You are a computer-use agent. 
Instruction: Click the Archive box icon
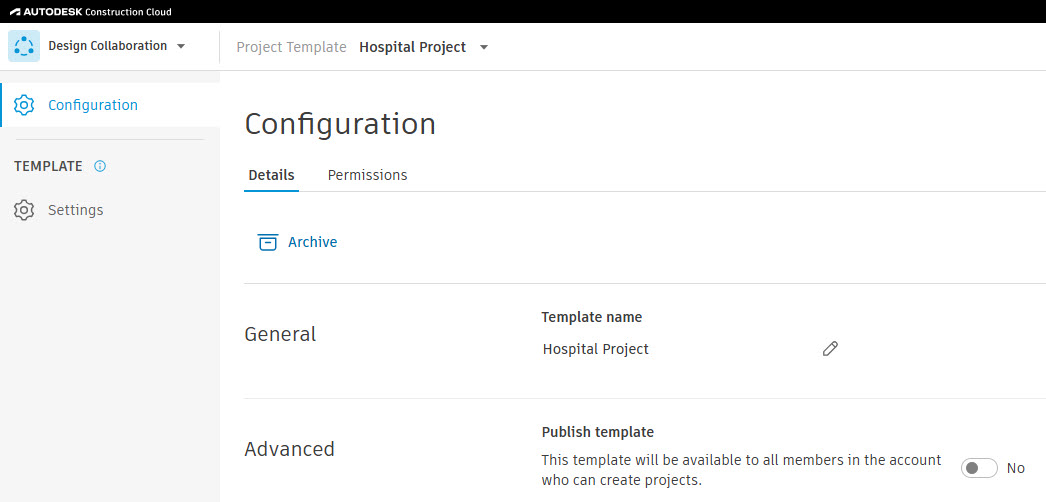pos(268,242)
